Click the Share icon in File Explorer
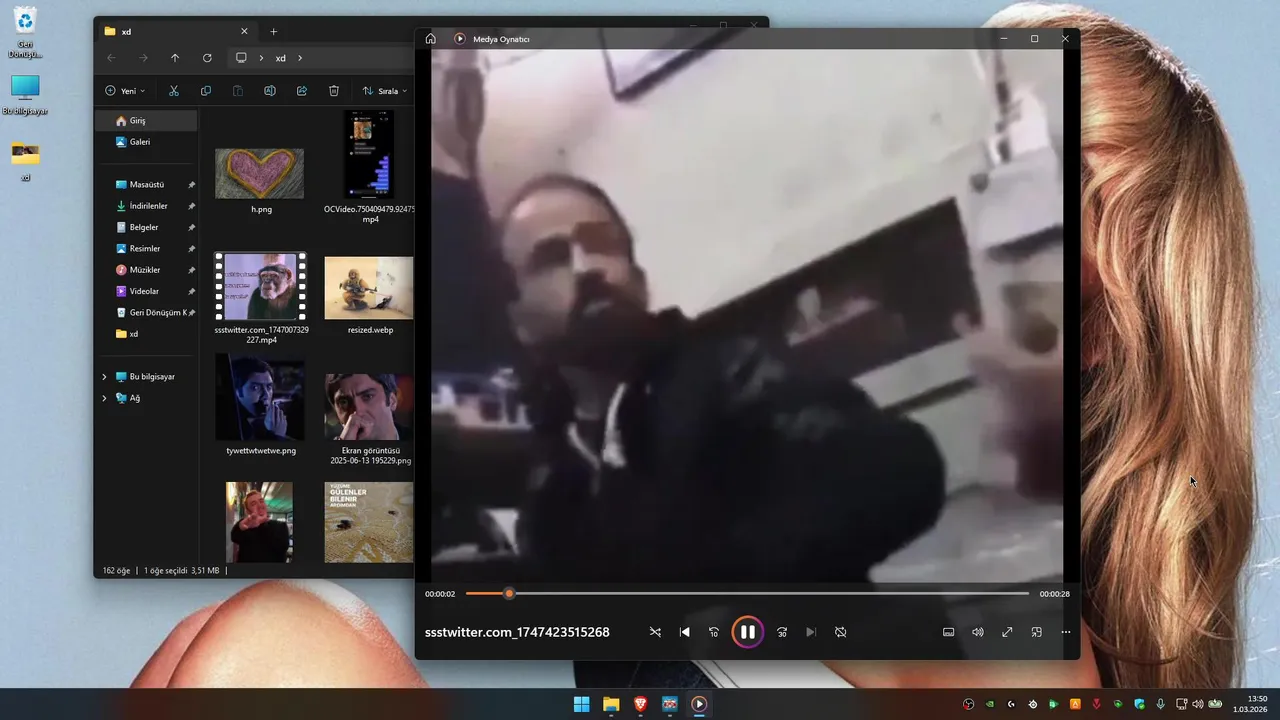 tap(302, 91)
